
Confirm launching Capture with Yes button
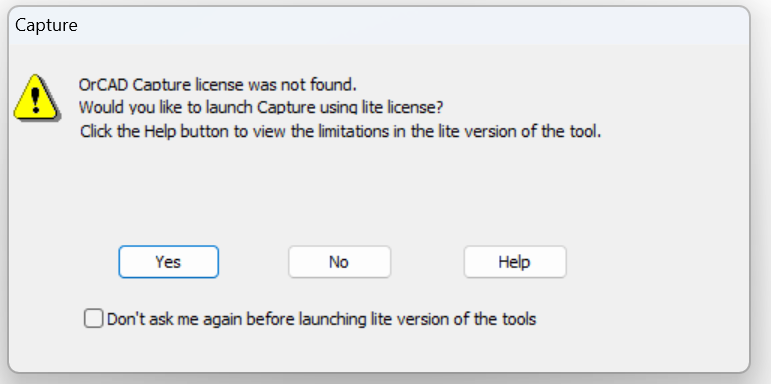click(x=168, y=262)
